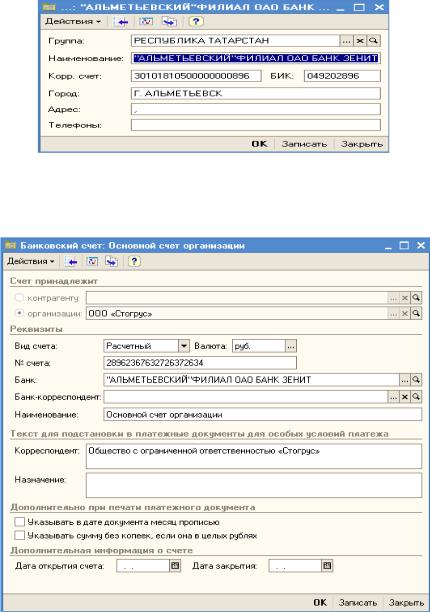Click the Дата закрытия date field

[x=295, y=566]
